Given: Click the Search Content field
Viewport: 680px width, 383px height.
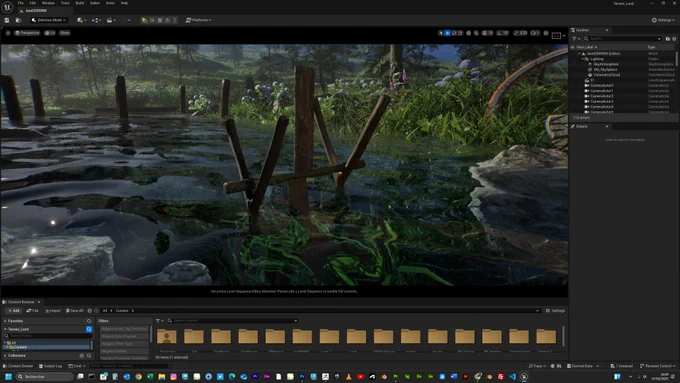Looking at the screenshot, I should tap(233, 321).
